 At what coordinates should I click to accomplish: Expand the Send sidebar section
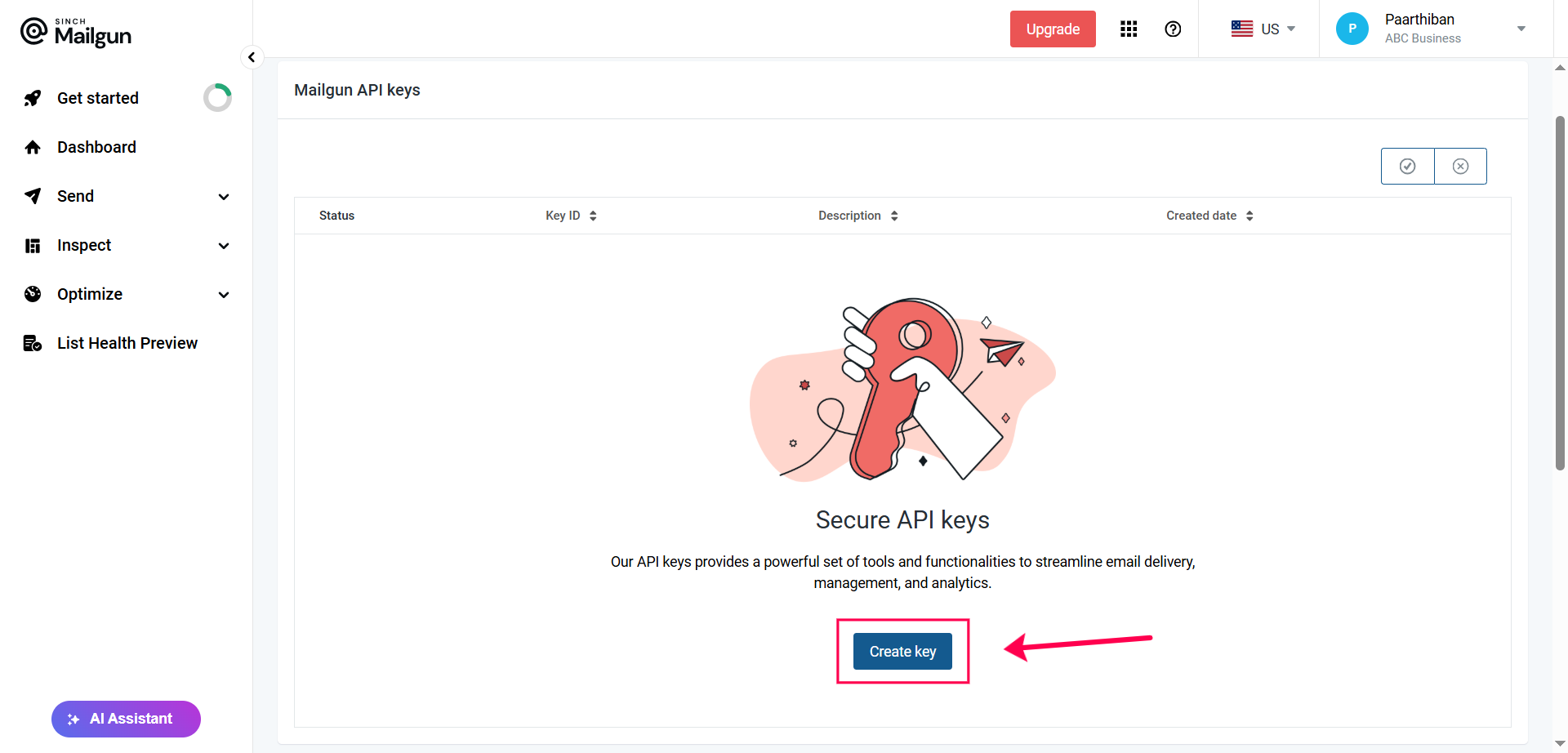point(223,197)
